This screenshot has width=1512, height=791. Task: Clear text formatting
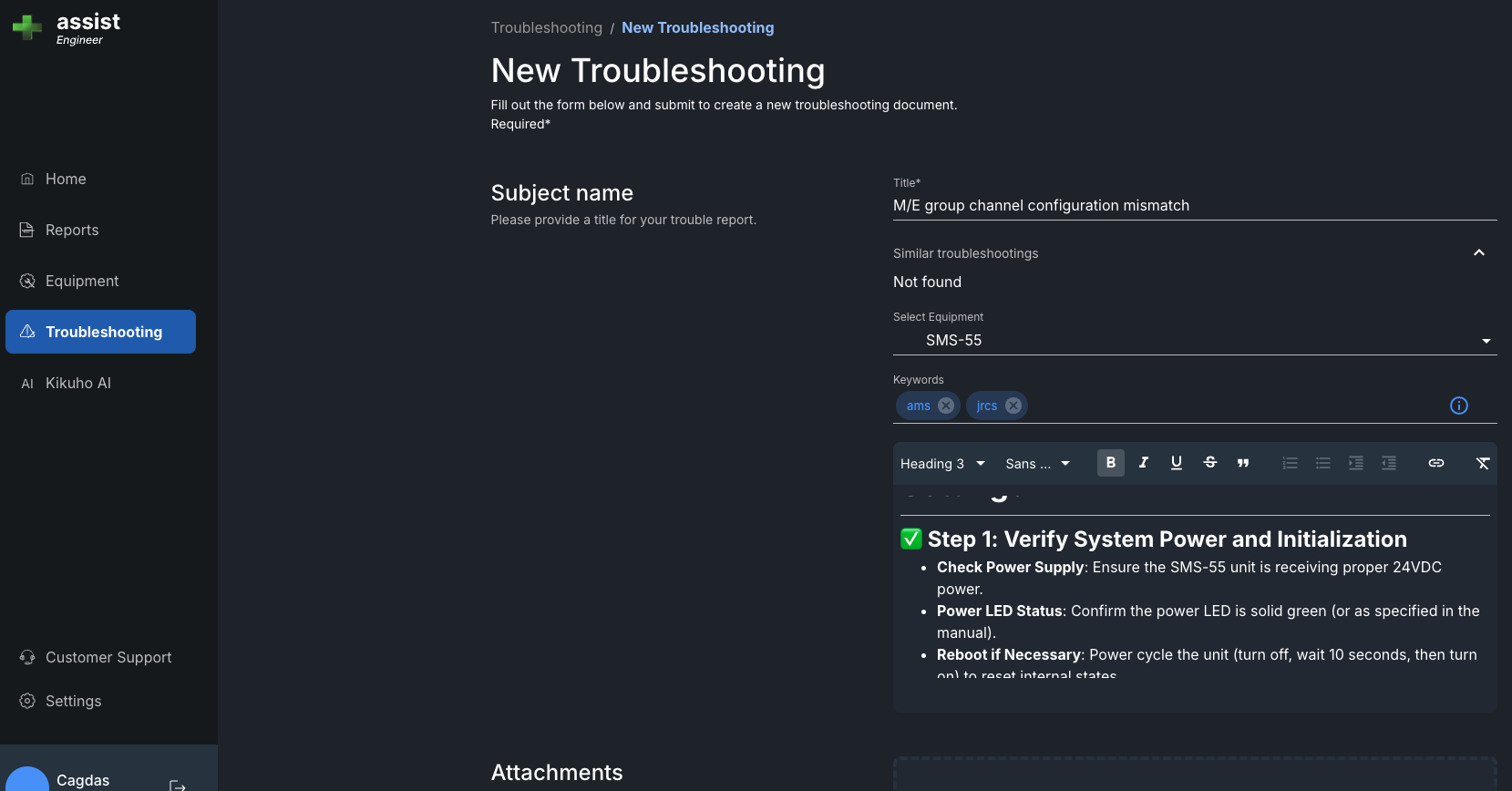click(x=1483, y=463)
